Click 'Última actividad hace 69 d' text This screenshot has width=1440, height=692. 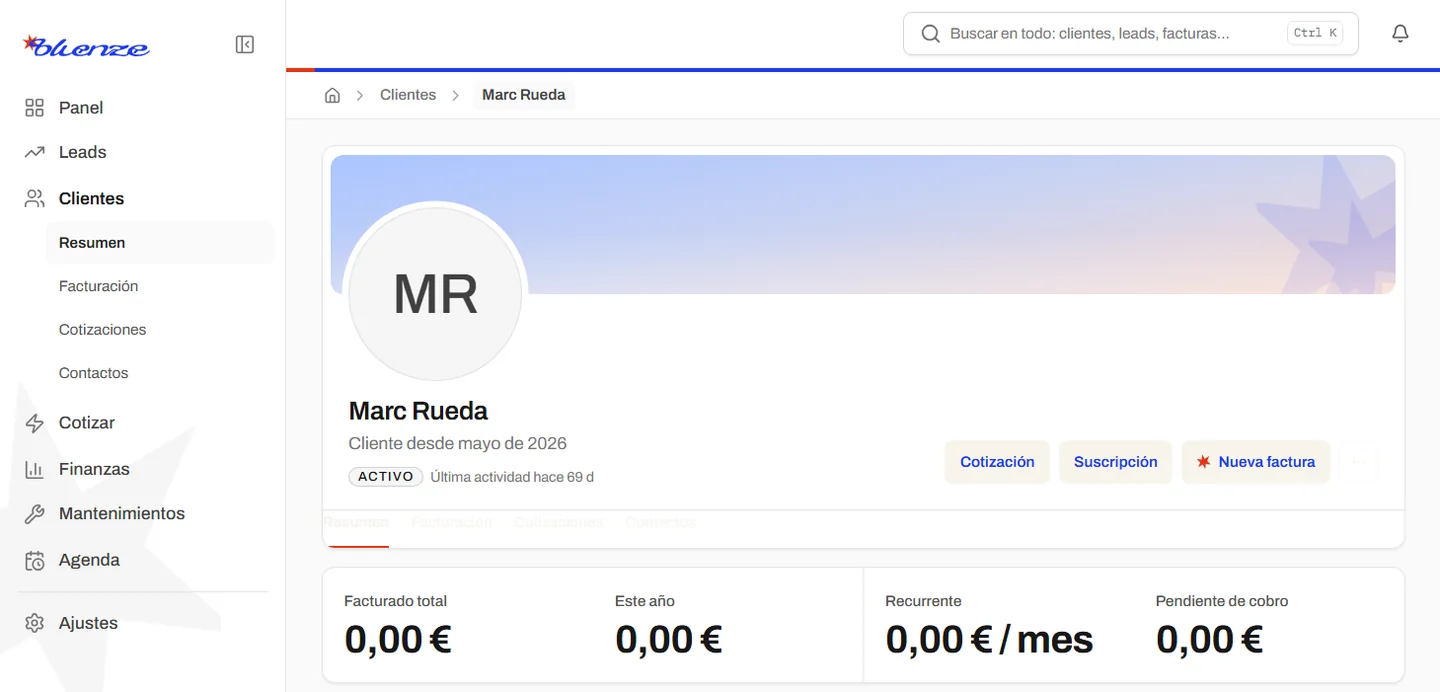[512, 477]
